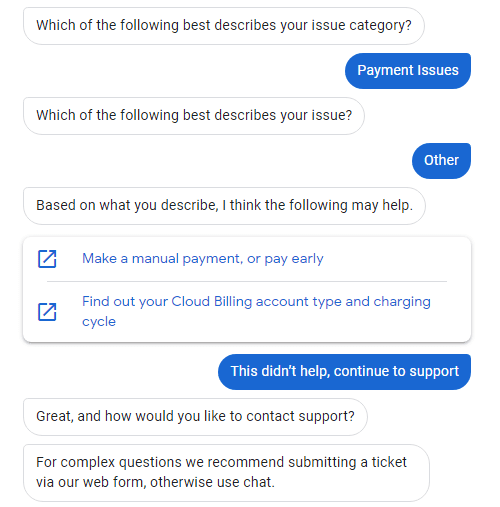Click the word cycle in the billing link
Viewport: 500px width, 507px height.
click(99, 322)
